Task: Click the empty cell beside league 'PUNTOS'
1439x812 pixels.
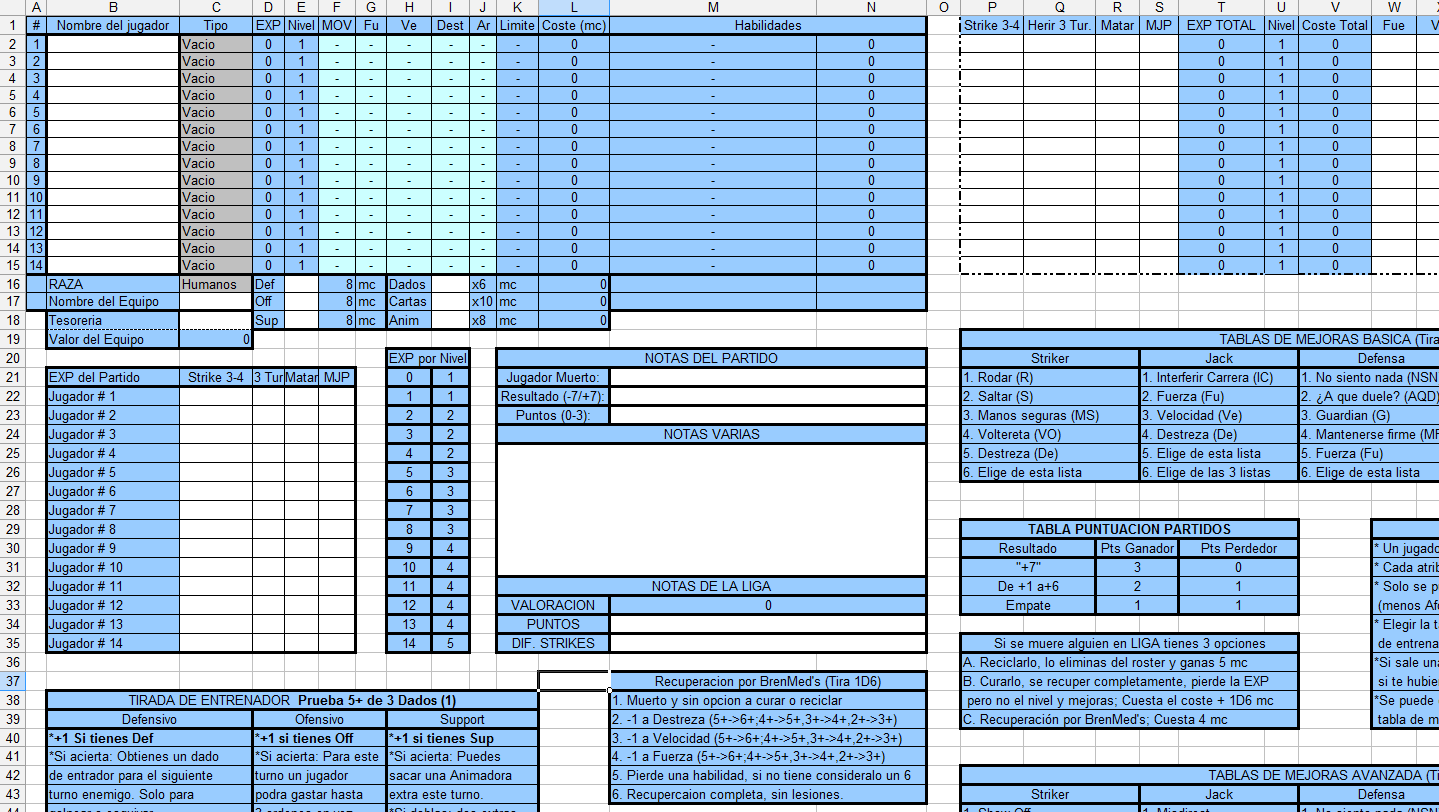Action: pos(767,624)
